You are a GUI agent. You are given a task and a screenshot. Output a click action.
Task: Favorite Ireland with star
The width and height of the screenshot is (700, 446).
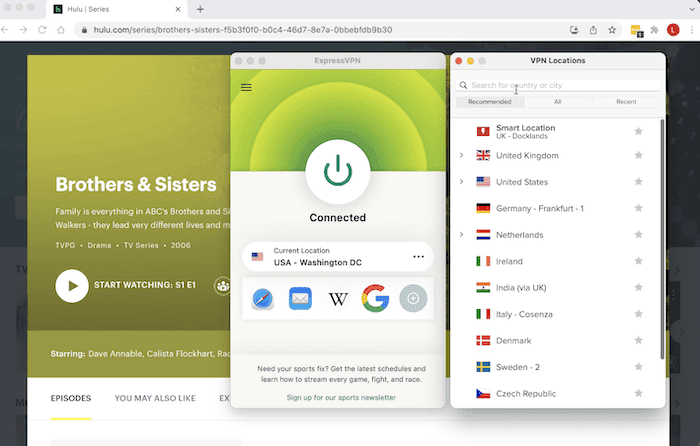[638, 261]
